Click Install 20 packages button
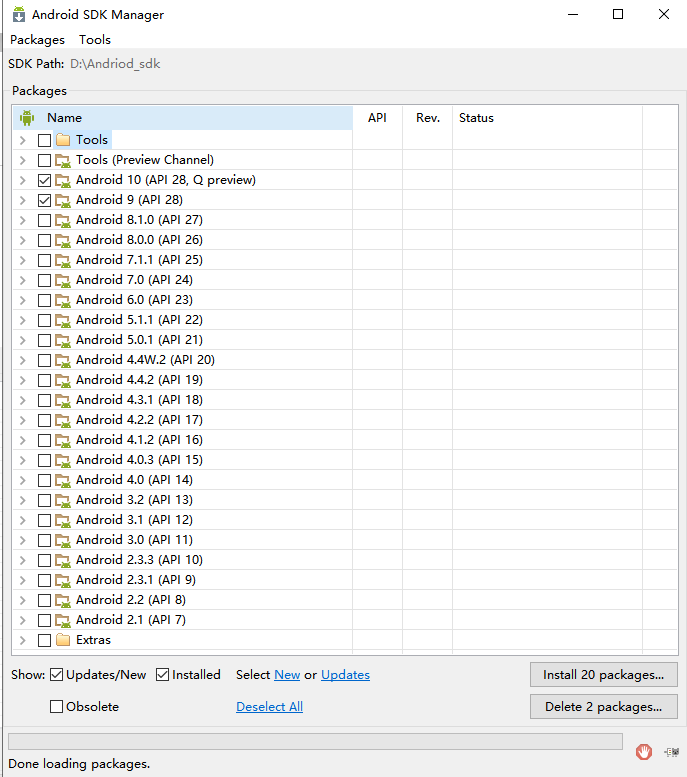 coord(603,675)
